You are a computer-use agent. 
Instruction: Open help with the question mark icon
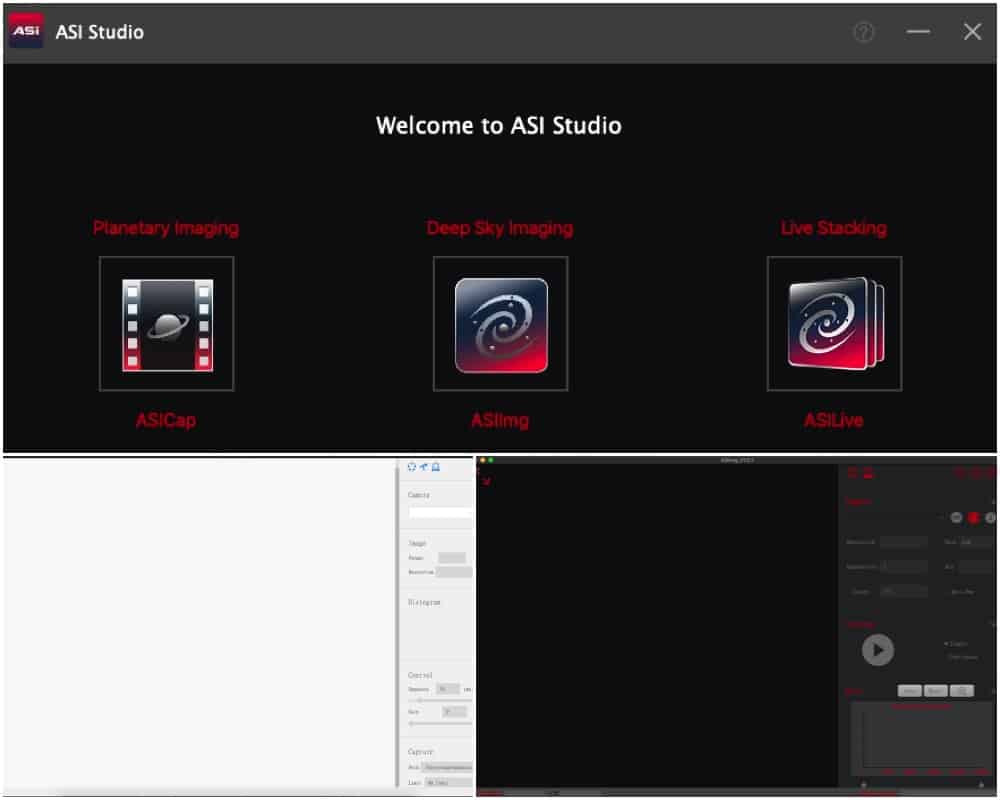[x=864, y=32]
